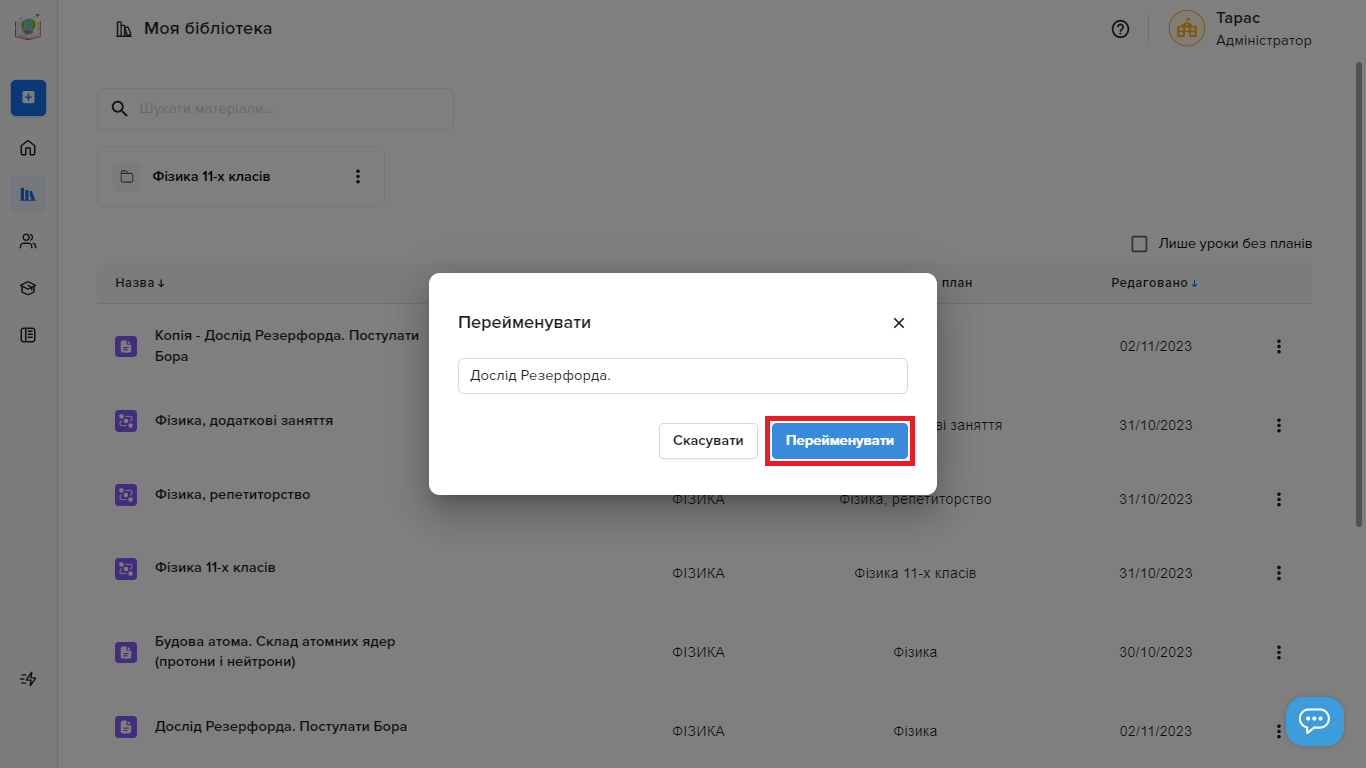1366x768 pixels.
Task: Open options for Будова атома row
Action: point(1278,652)
